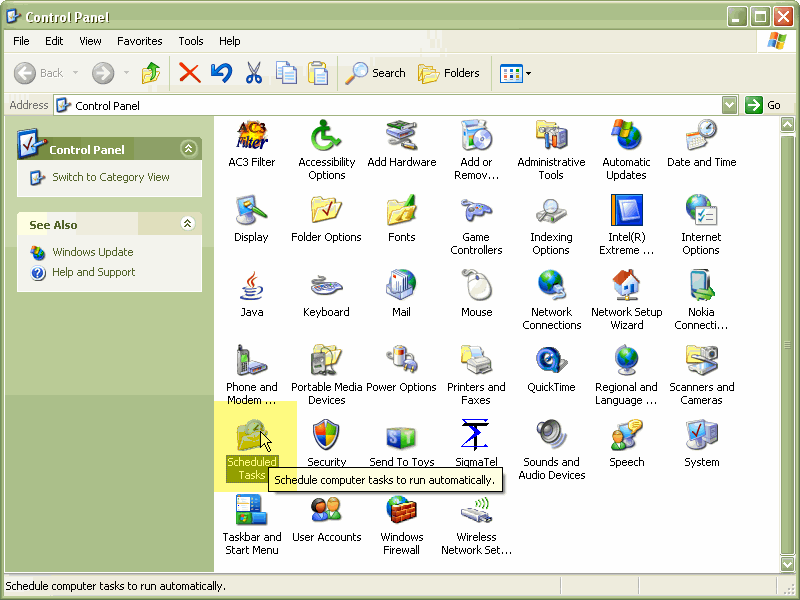Click the Go button

[x=763, y=105]
